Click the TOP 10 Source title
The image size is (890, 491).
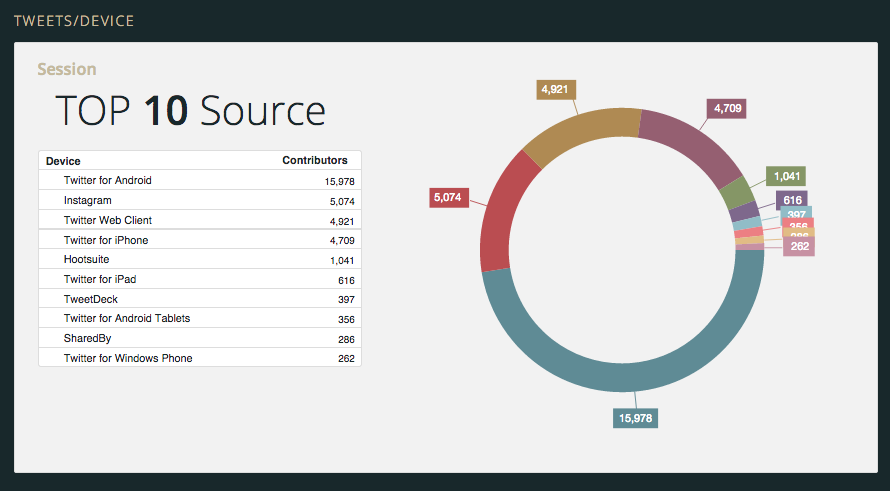190,111
